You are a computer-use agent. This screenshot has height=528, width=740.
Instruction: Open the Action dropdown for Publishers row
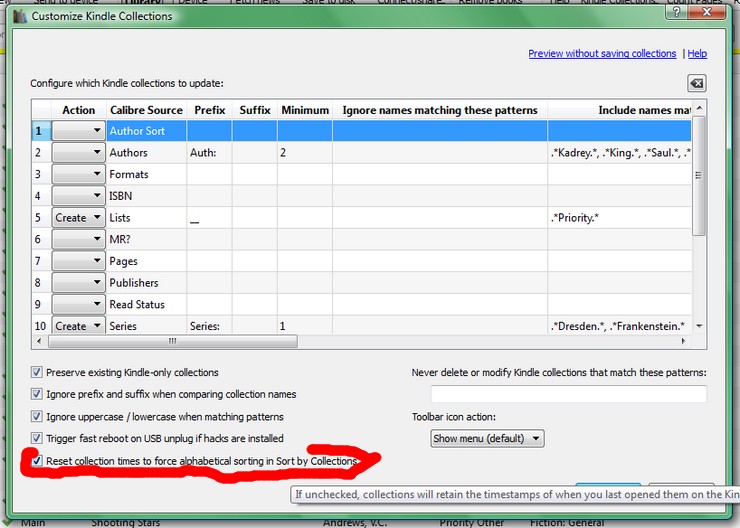pyautogui.click(x=78, y=283)
